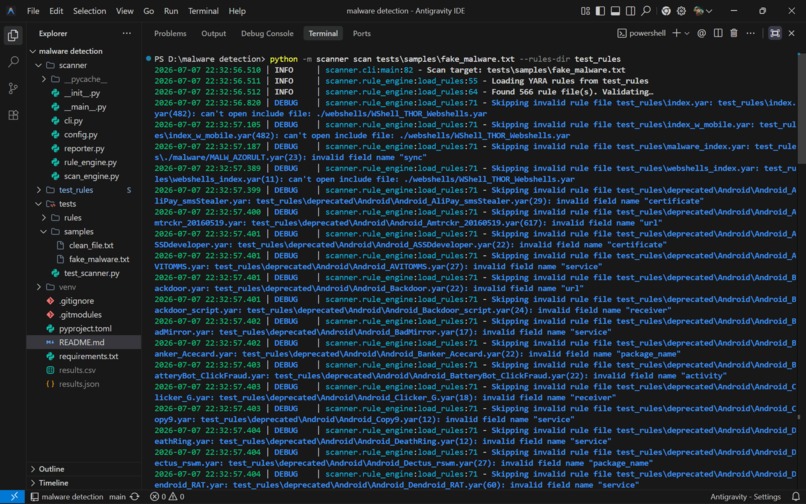Open the Source Control view icon

13,88
